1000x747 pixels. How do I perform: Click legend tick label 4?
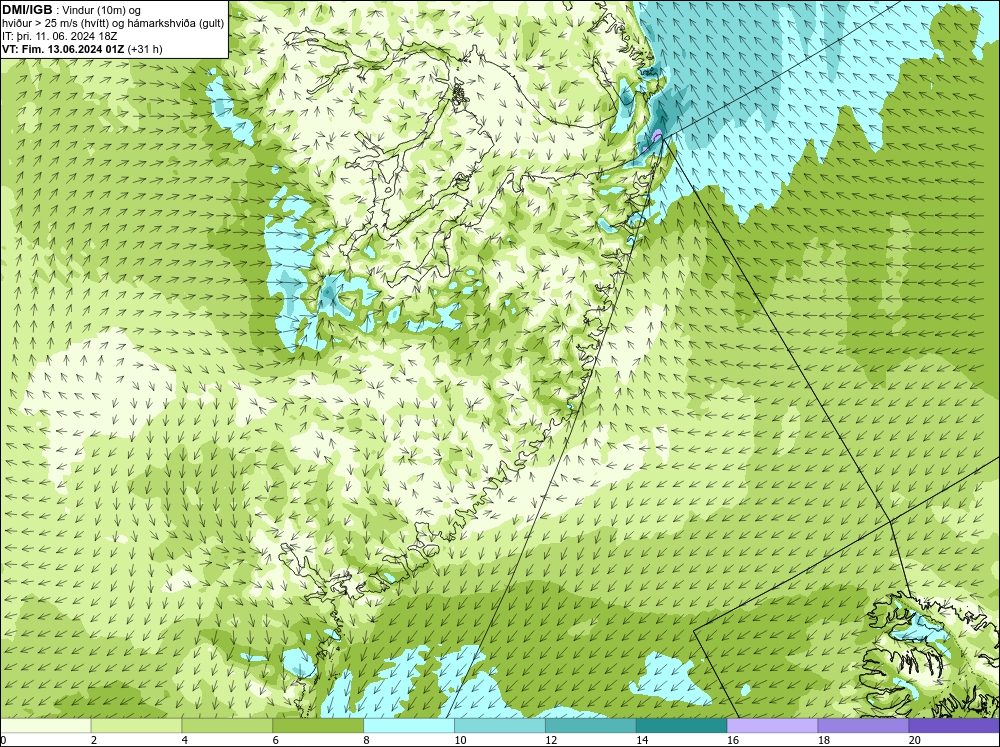(x=185, y=740)
